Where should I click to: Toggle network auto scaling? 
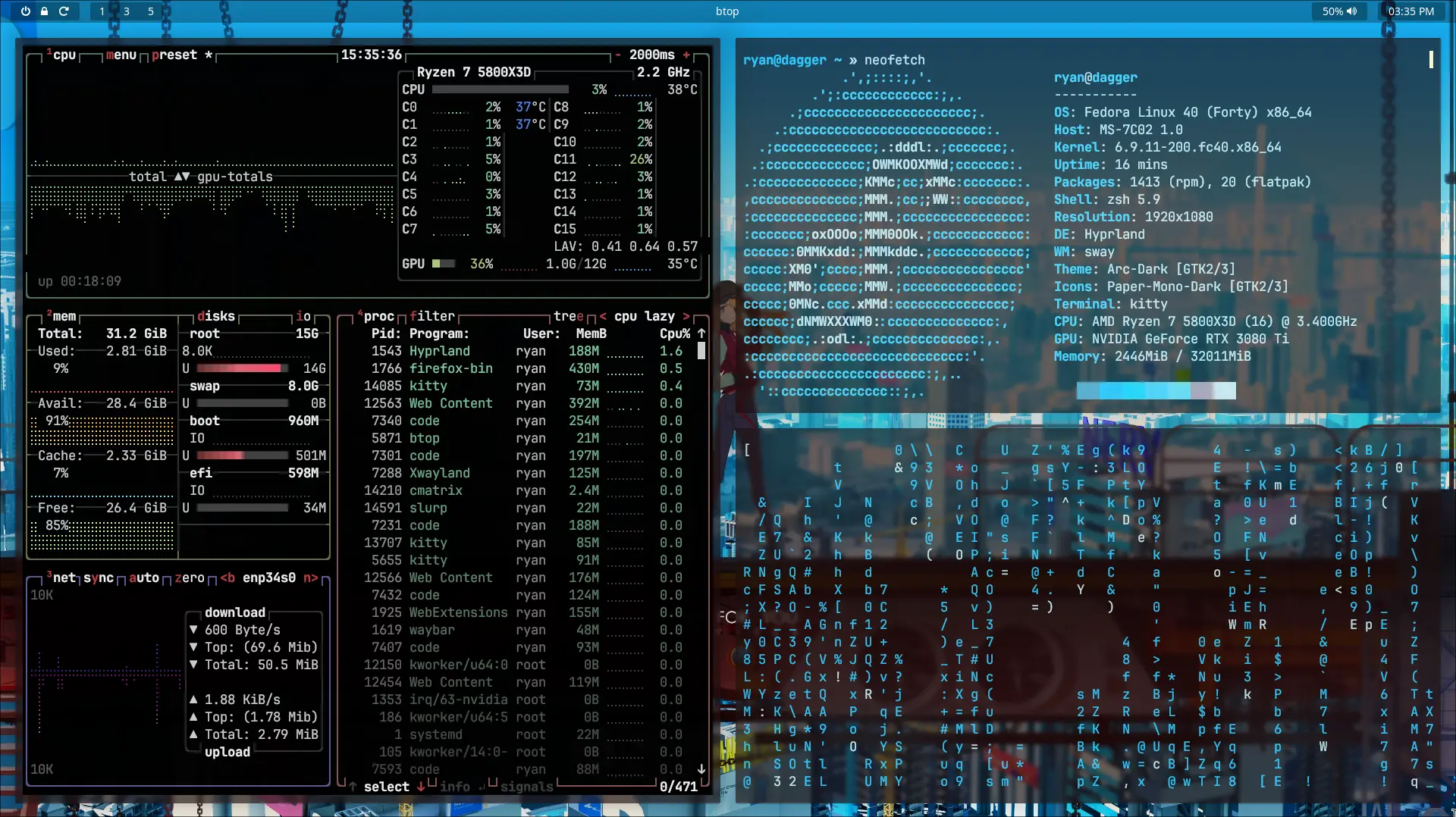pos(144,578)
